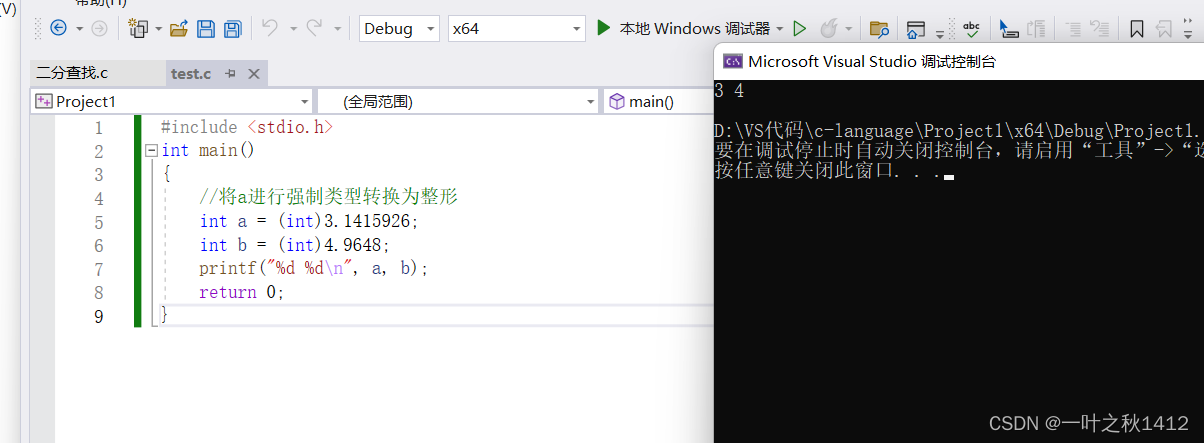
Task: Click the redo arrow icon
Action: click(x=313, y=28)
